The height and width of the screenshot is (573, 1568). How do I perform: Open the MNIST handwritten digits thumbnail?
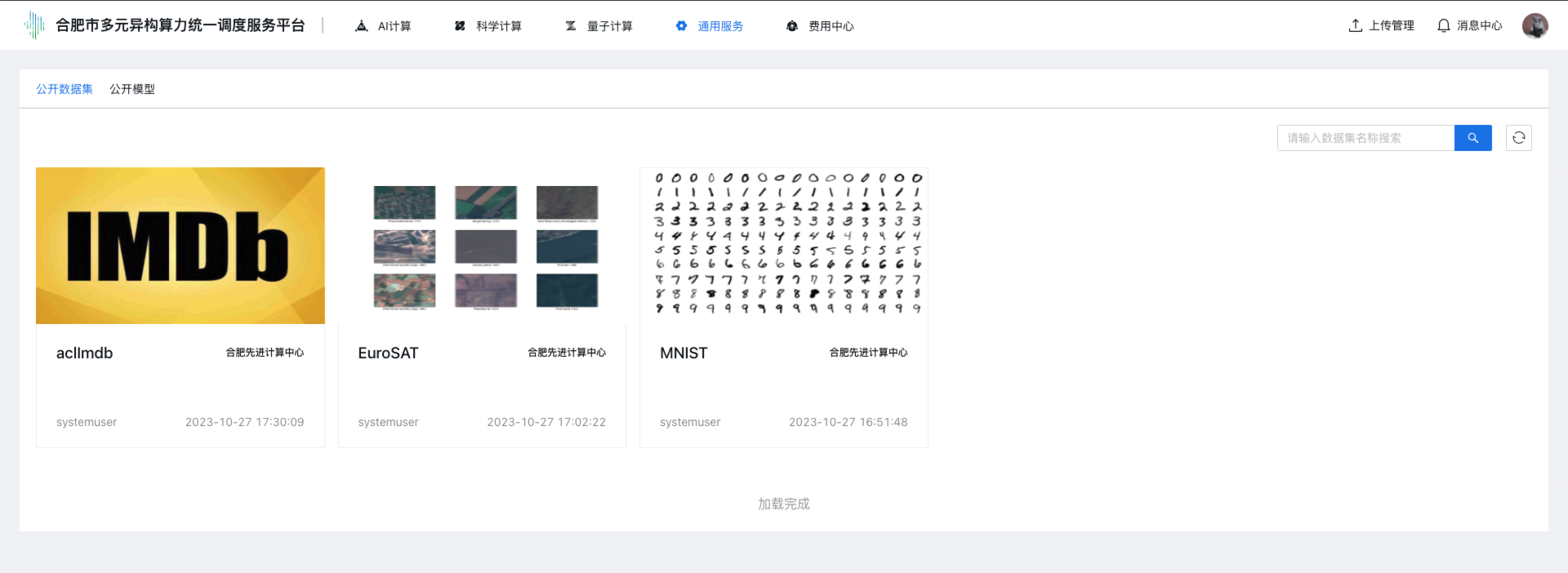784,243
